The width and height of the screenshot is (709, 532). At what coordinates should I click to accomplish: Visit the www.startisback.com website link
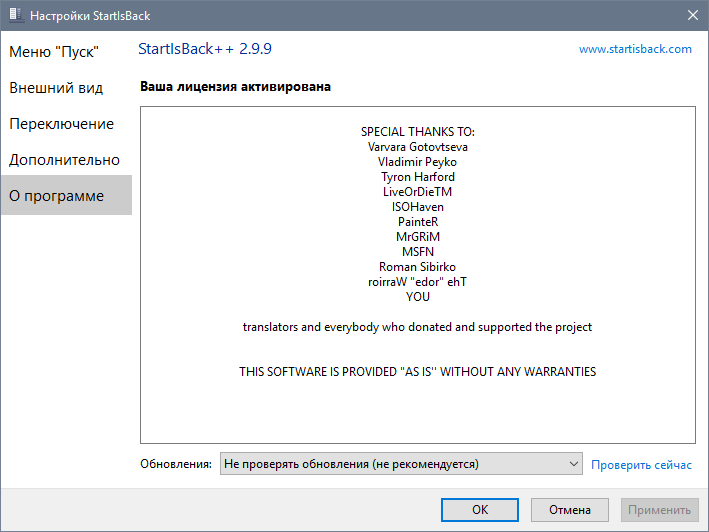(635, 49)
